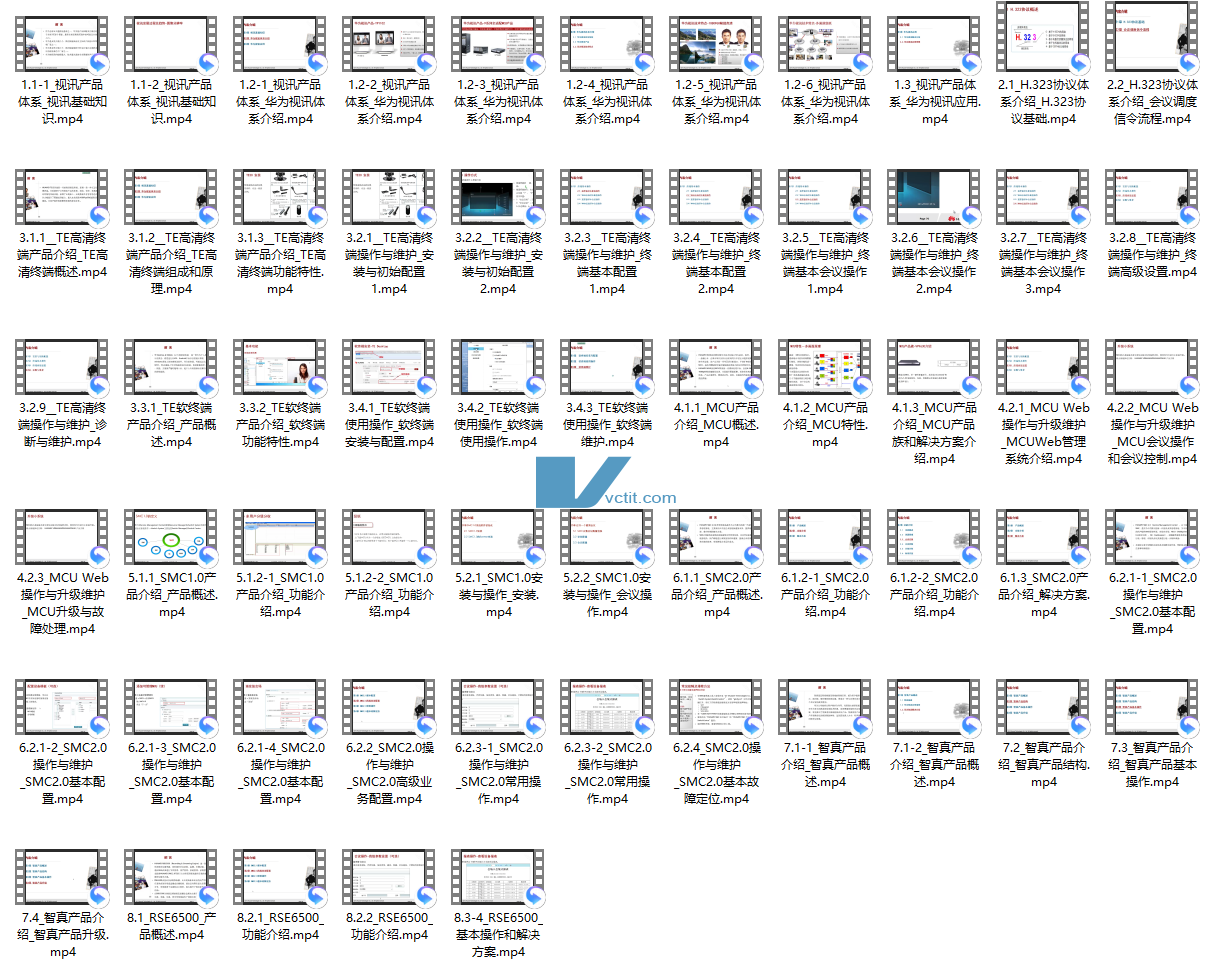Click file name 1.2-4_视讯产品体系_华为视讯体系介绍.mp4
Viewport: 1214px width, 965px height.
[607, 102]
